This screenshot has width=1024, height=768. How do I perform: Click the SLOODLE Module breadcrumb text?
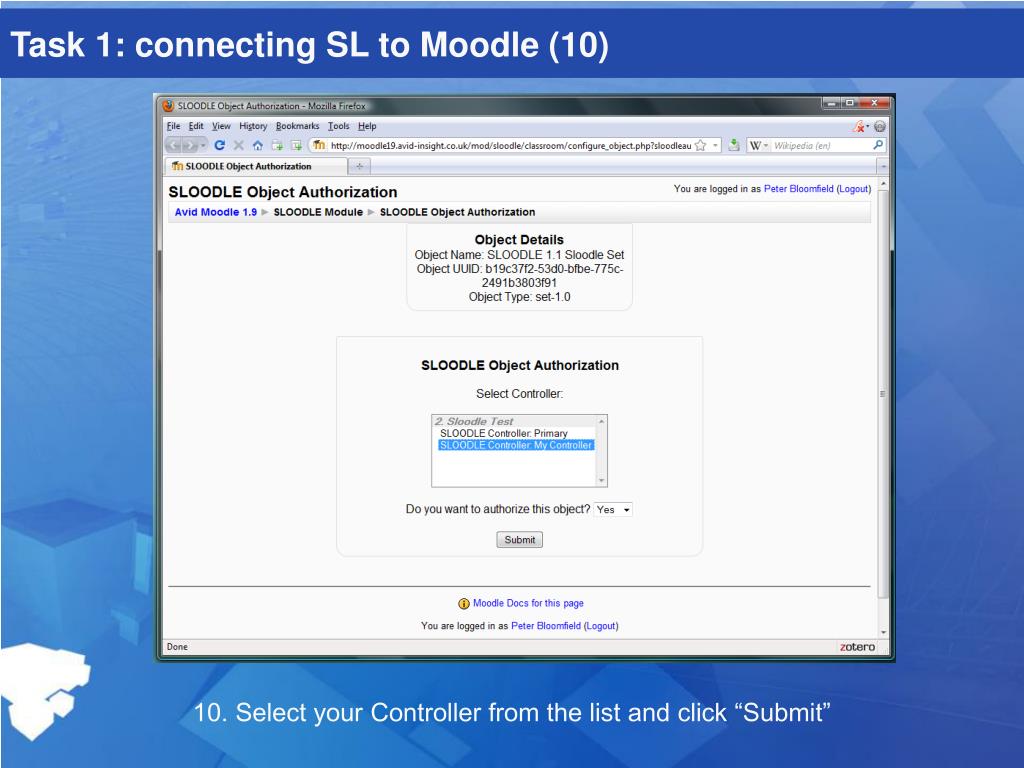(x=318, y=212)
